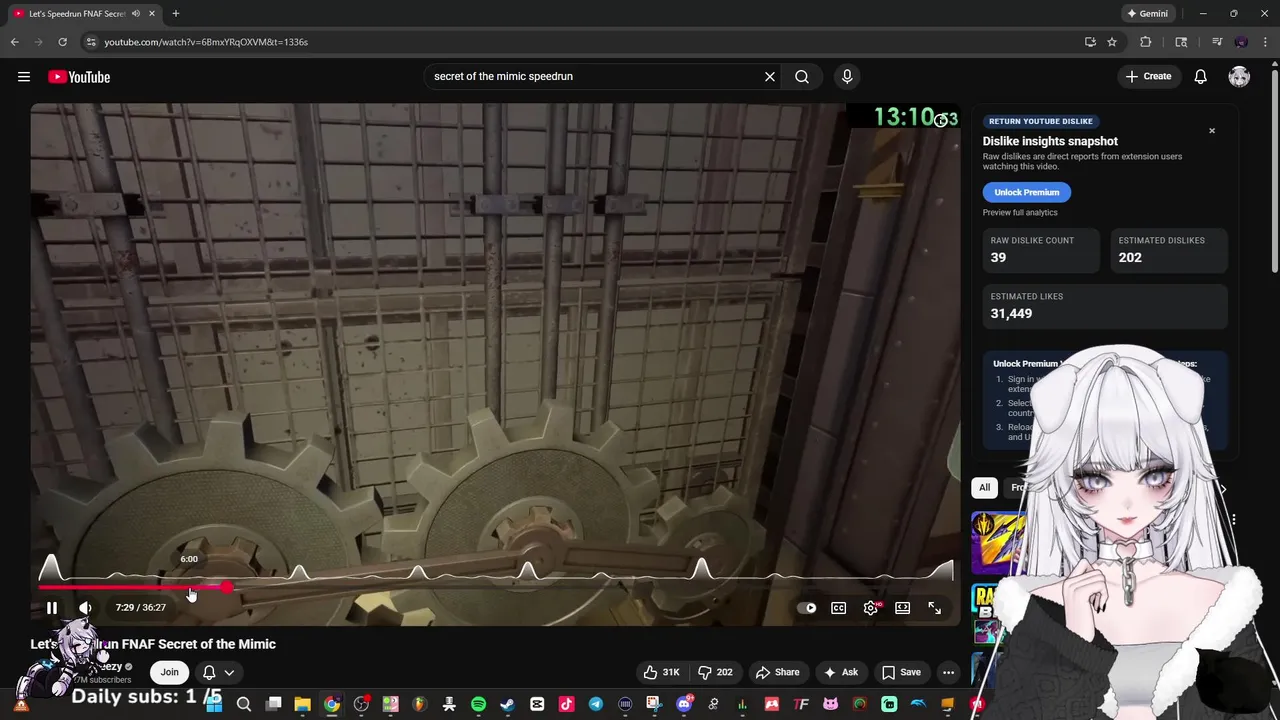The width and height of the screenshot is (1280, 720).
Task: Like the video with 31K likes
Action: point(662,672)
